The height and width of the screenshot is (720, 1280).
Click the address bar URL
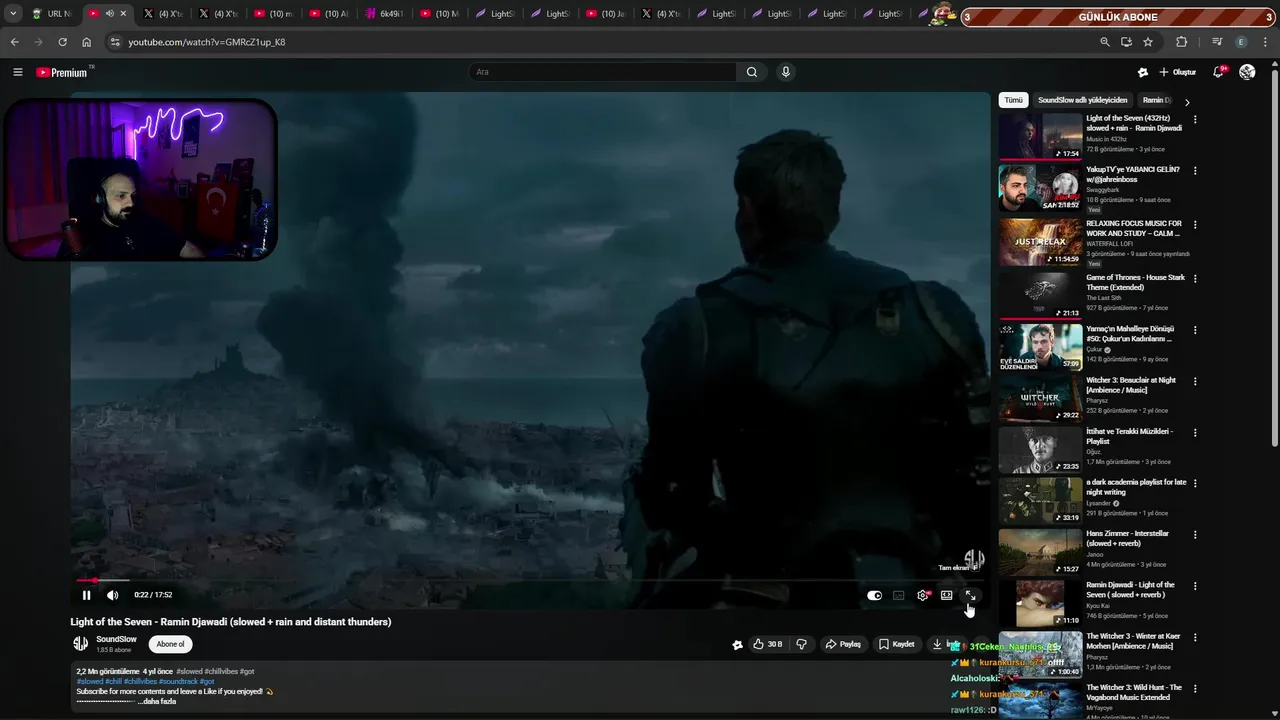[207, 42]
